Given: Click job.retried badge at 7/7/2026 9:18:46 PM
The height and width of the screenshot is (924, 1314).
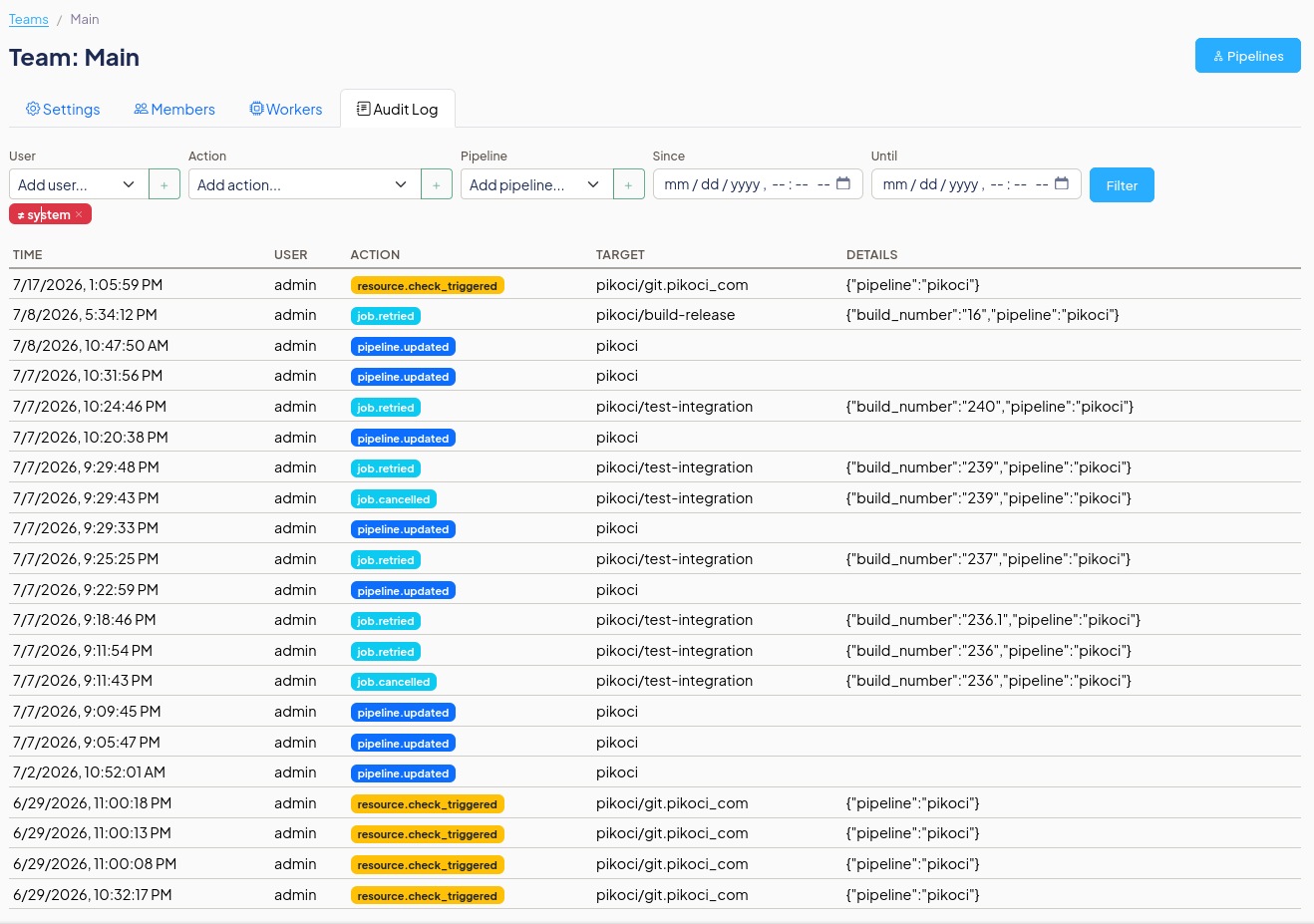Looking at the screenshot, I should 386,621.
